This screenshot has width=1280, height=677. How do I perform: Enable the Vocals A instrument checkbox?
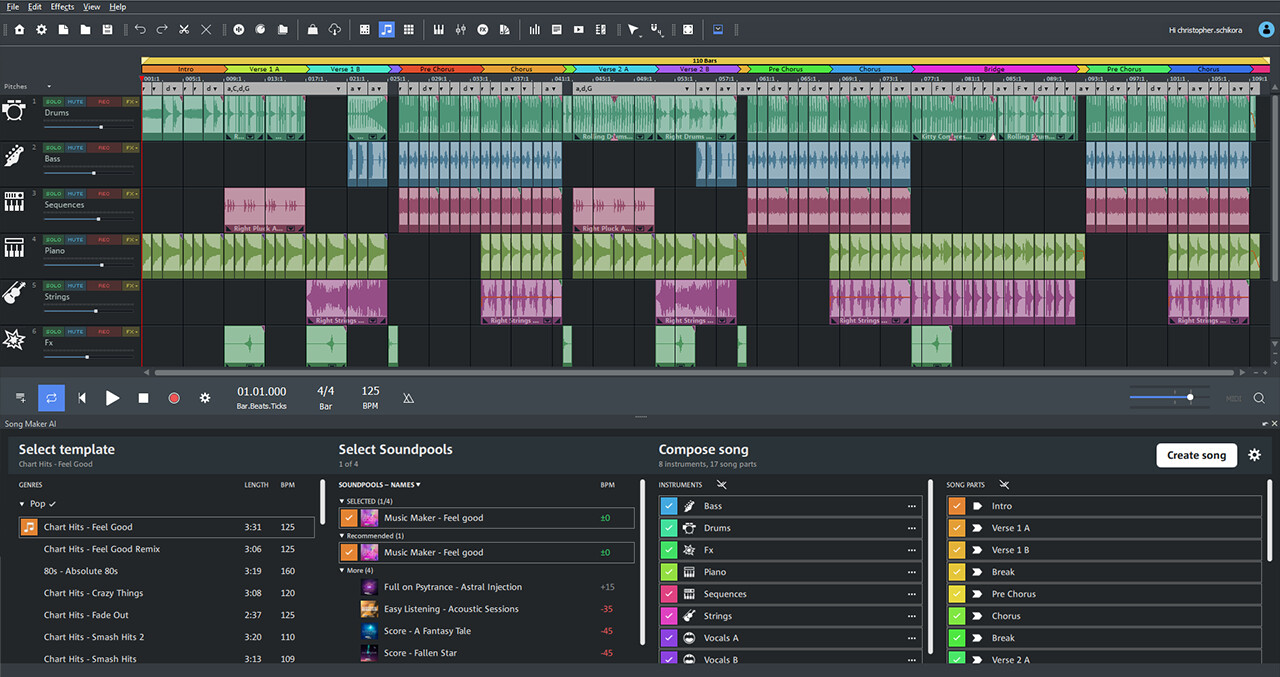click(x=668, y=637)
